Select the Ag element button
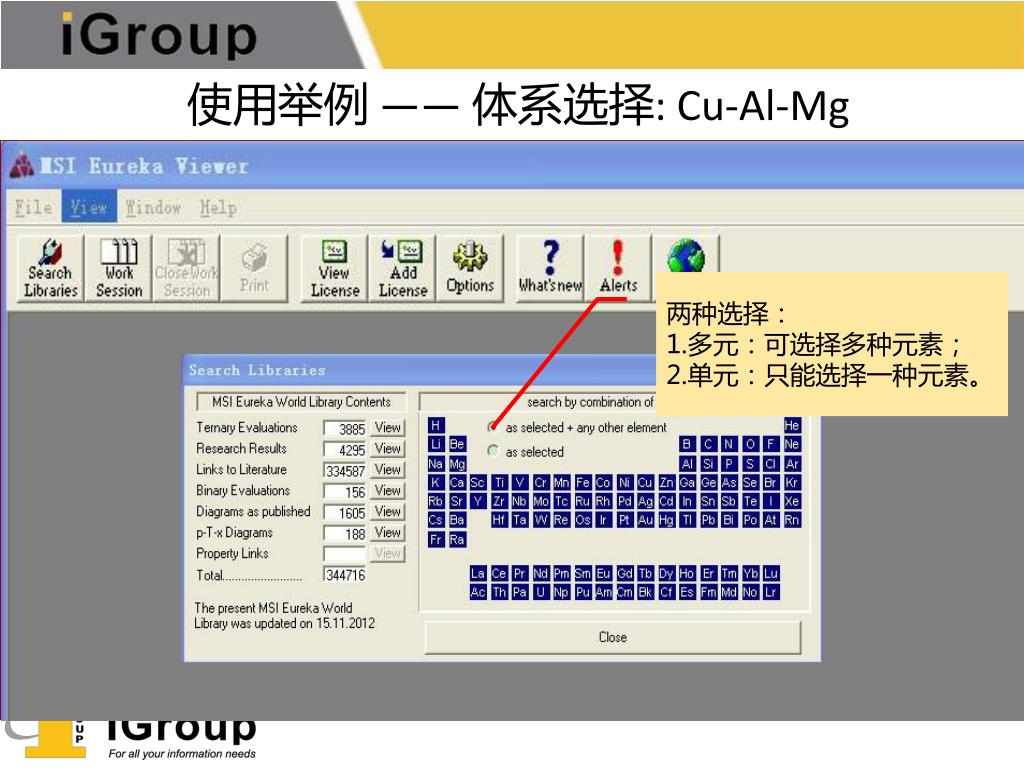 coord(645,501)
